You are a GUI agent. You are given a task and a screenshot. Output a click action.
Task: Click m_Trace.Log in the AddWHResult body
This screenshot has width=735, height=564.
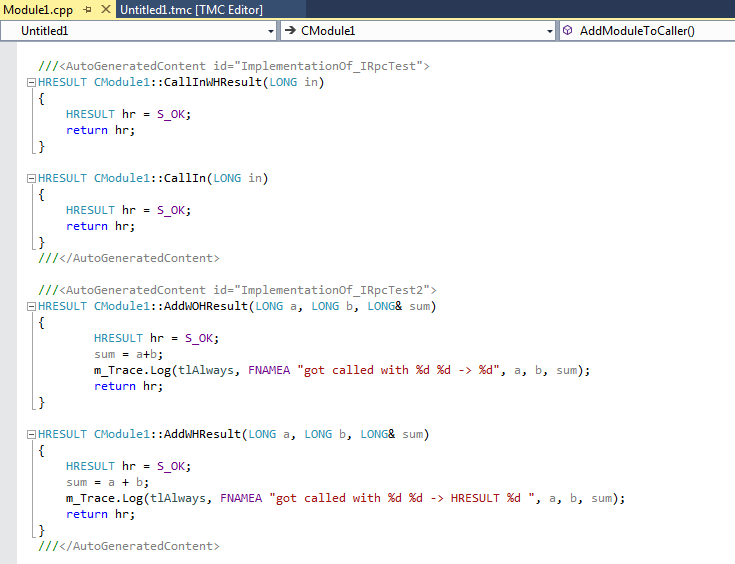pyautogui.click(x=104, y=498)
